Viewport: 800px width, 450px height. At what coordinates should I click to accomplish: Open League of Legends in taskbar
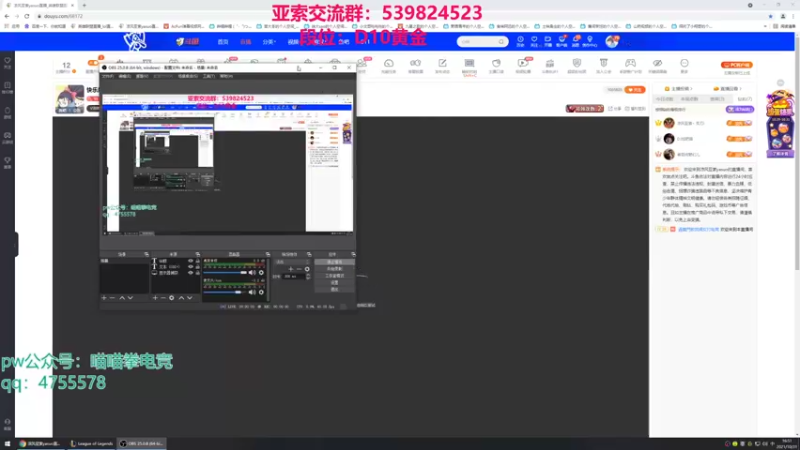[x=92, y=443]
